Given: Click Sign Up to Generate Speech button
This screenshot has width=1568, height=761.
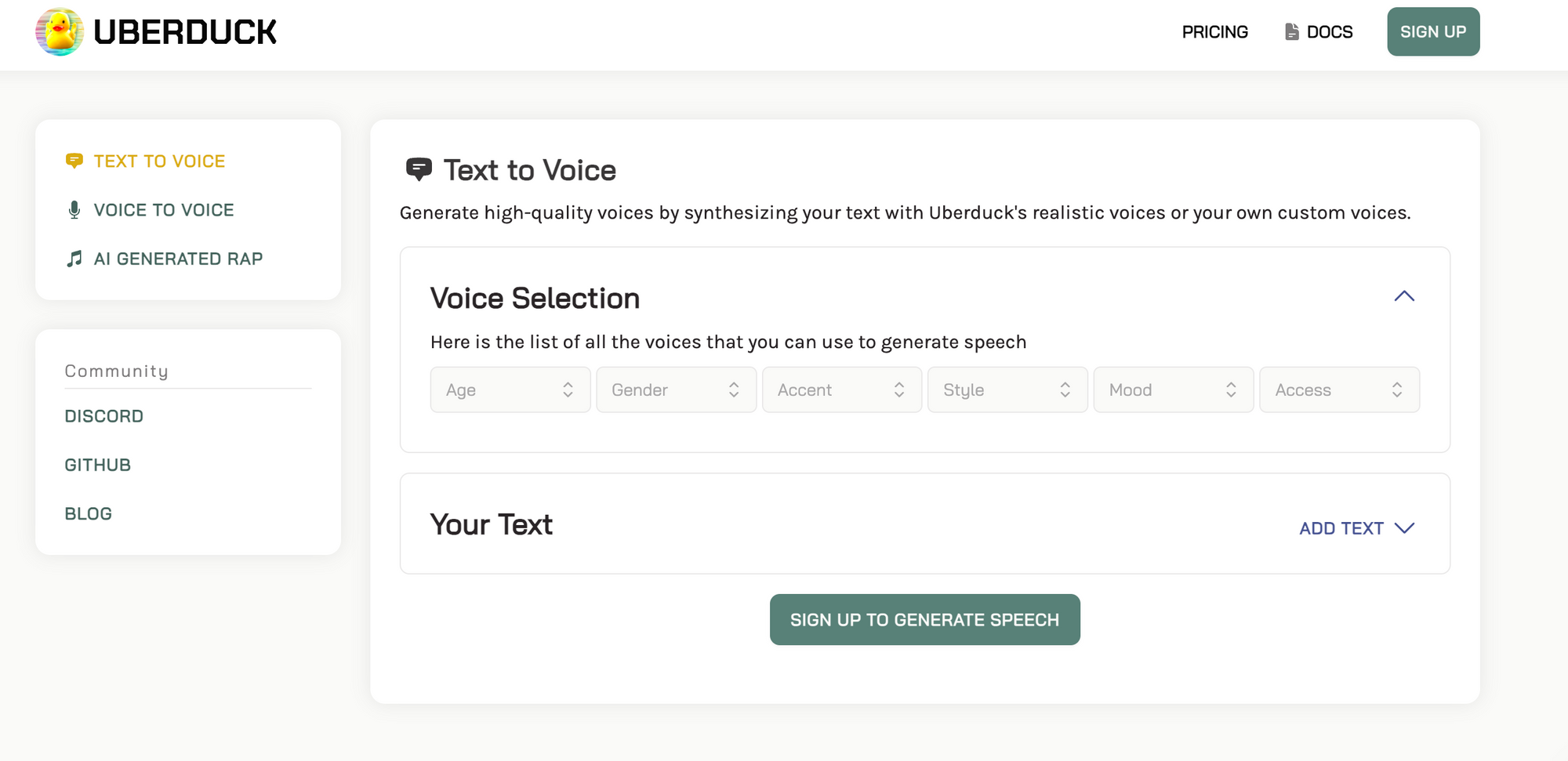Looking at the screenshot, I should tap(924, 620).
